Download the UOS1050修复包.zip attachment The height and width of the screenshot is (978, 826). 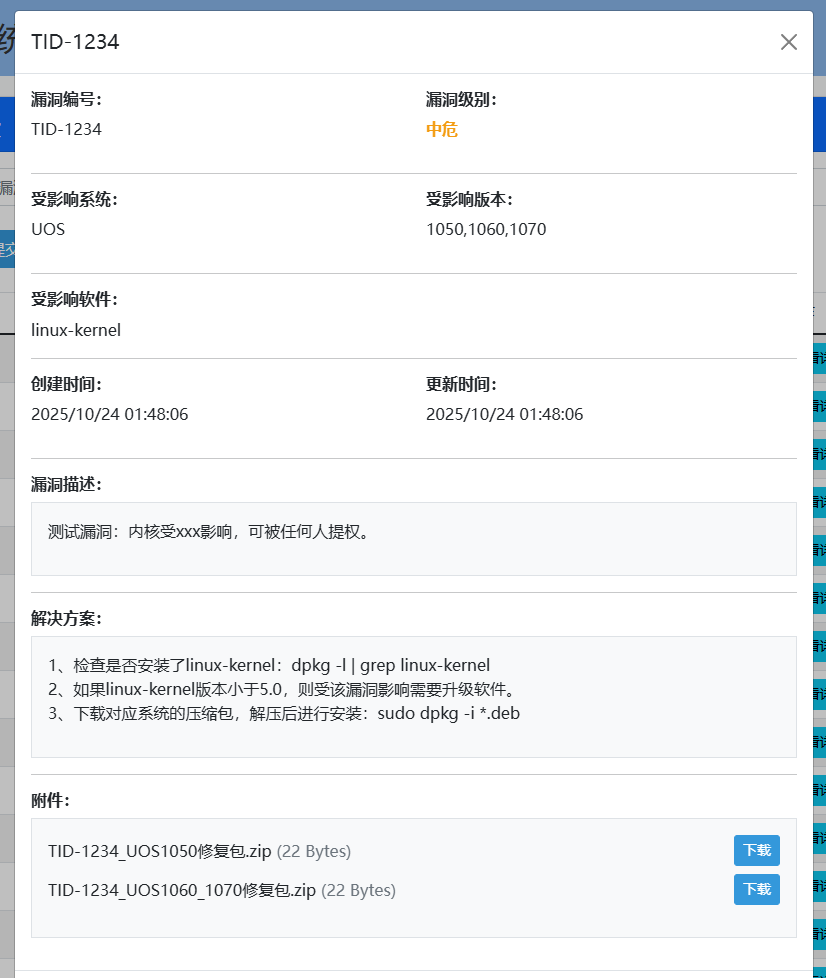[756, 851]
